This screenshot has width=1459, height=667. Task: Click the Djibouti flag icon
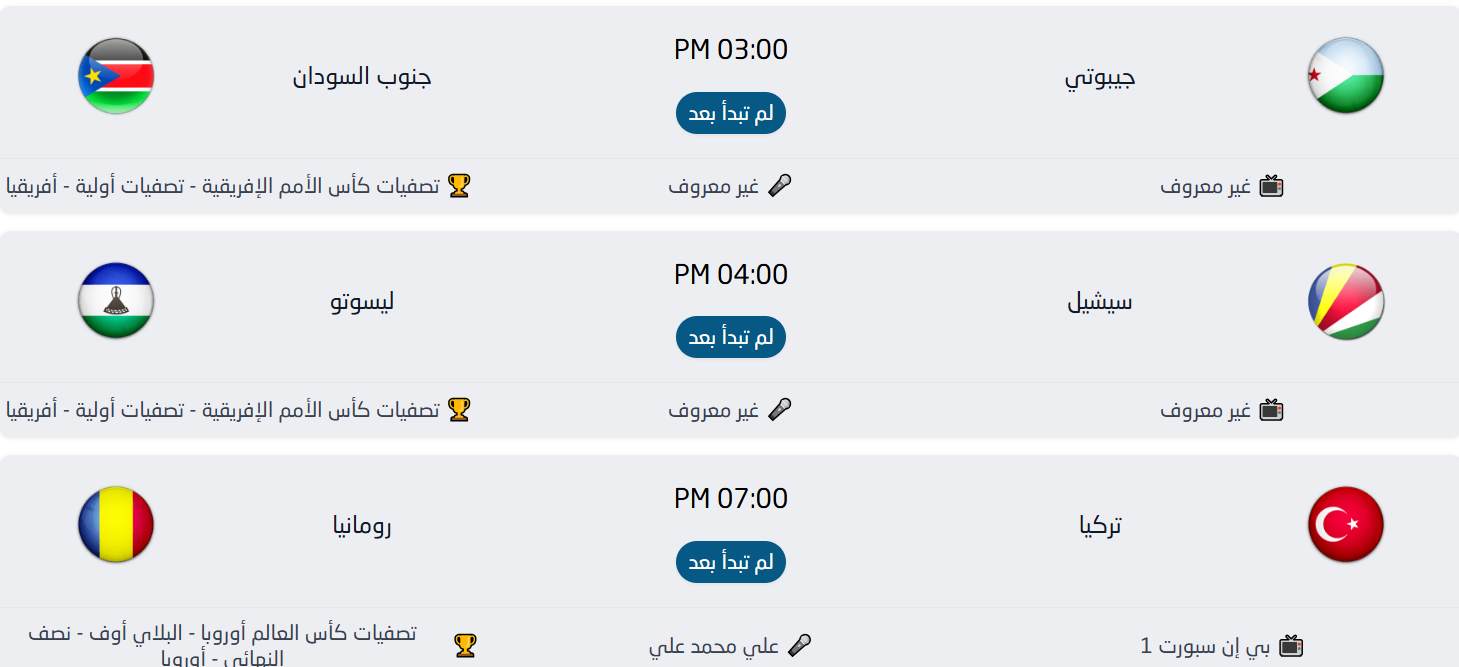1345,76
